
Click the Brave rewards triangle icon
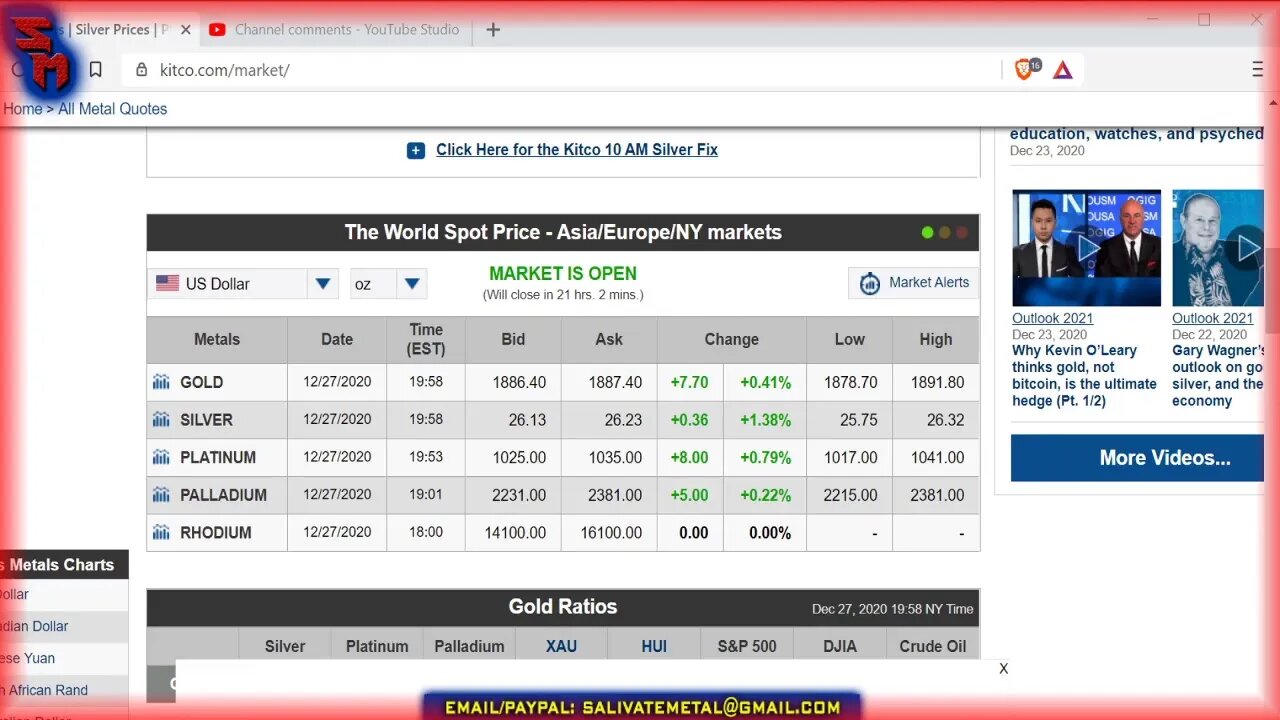(x=1063, y=70)
